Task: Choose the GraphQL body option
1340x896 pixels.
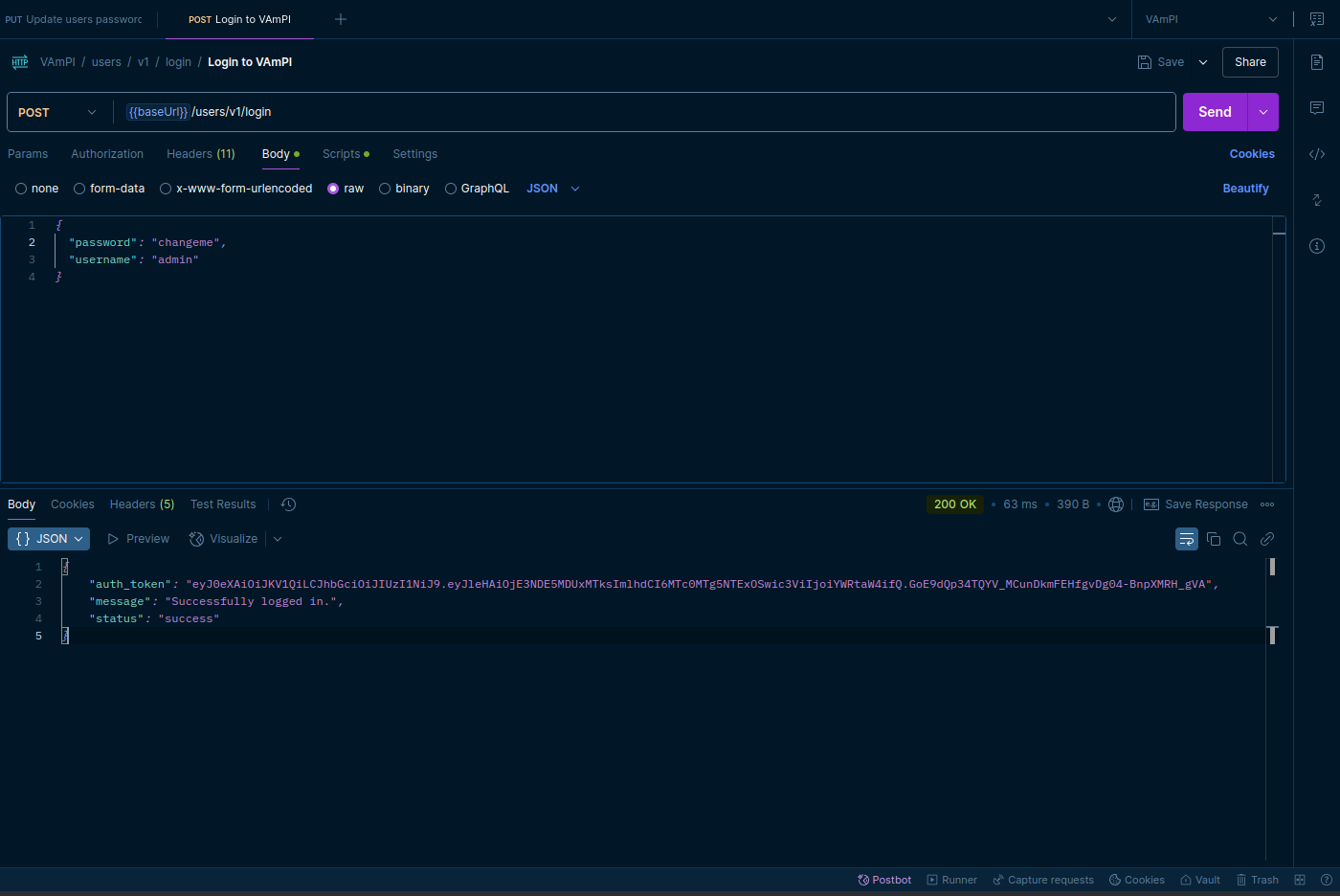Action: (x=451, y=189)
